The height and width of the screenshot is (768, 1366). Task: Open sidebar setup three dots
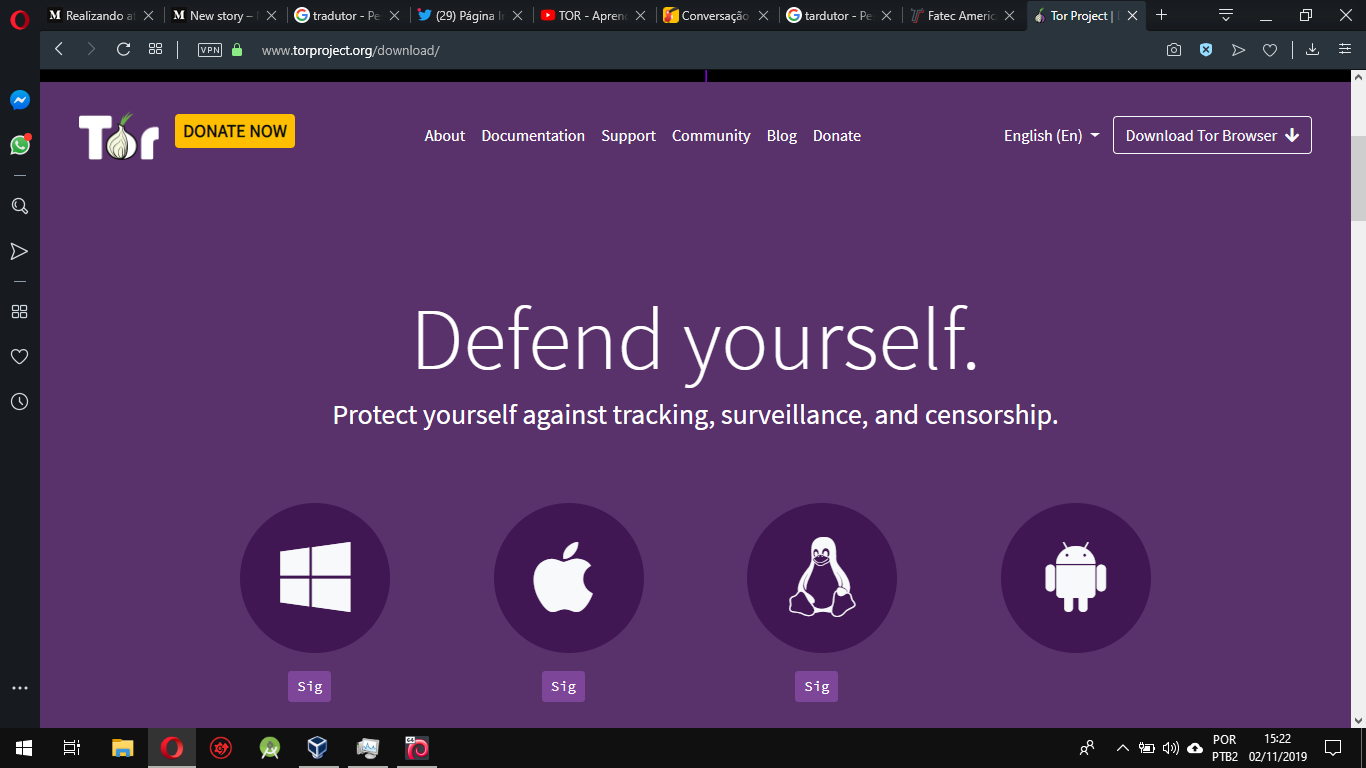point(19,688)
